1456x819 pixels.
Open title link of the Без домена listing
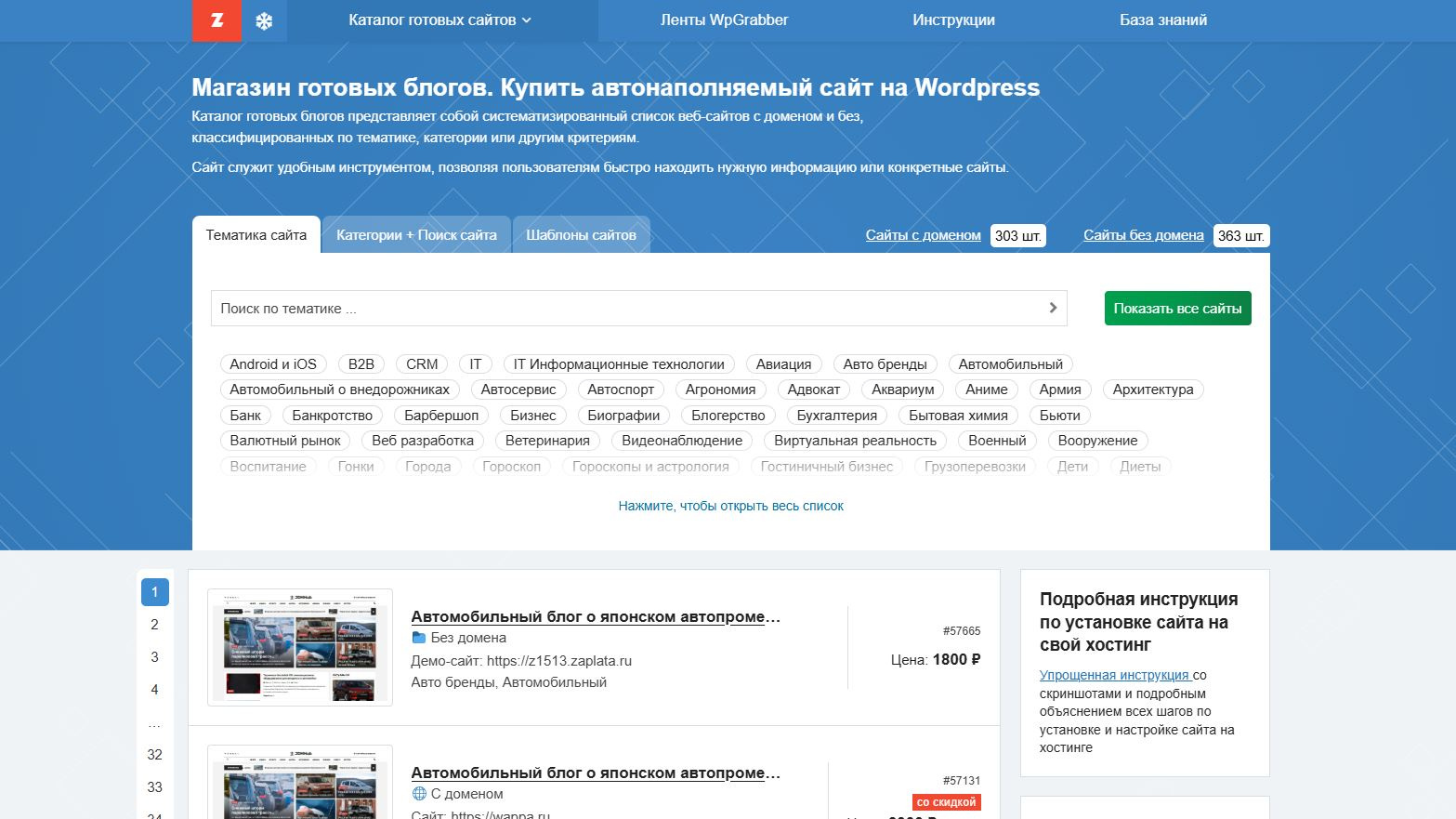[596, 616]
